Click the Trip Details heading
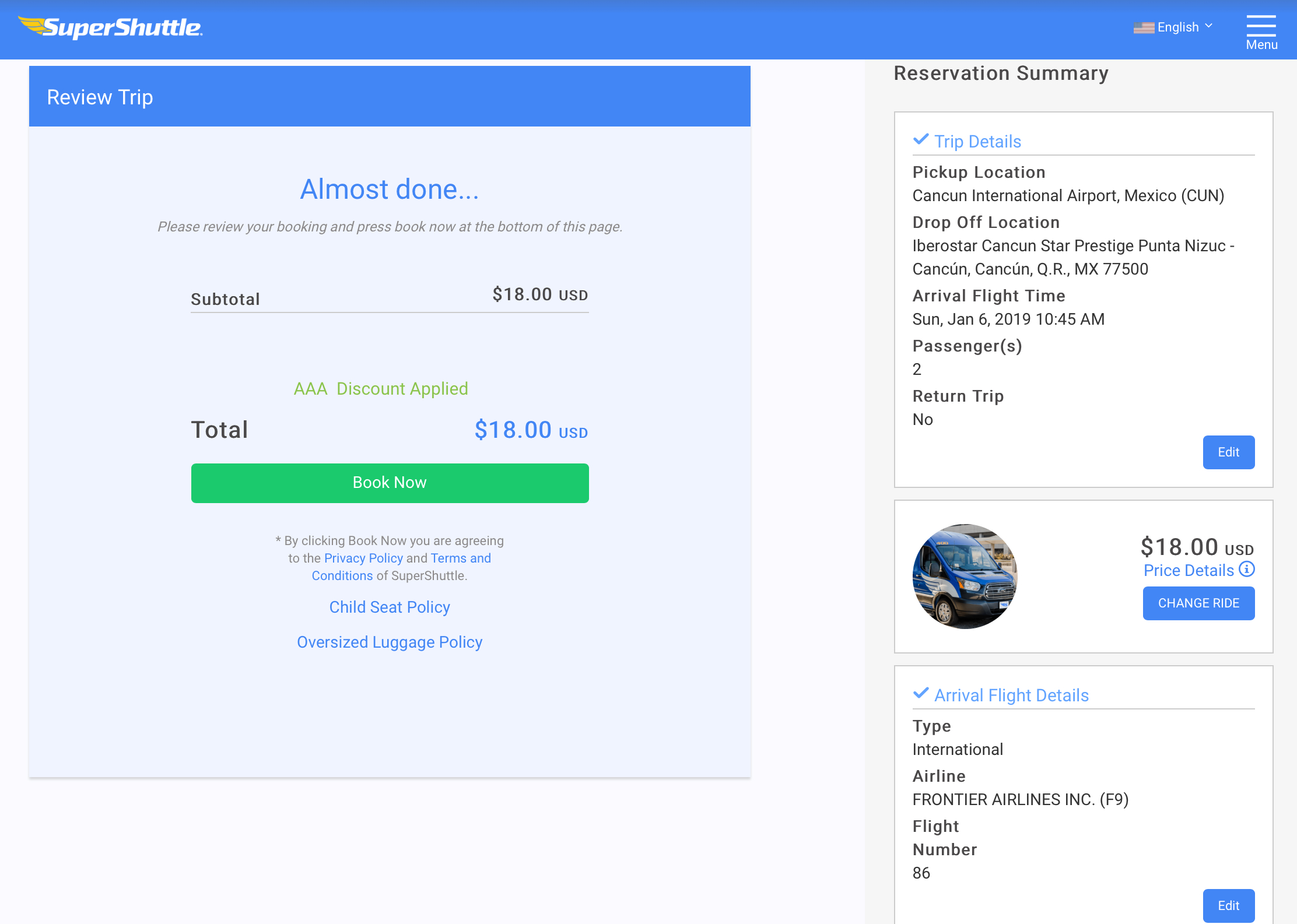 point(977,142)
